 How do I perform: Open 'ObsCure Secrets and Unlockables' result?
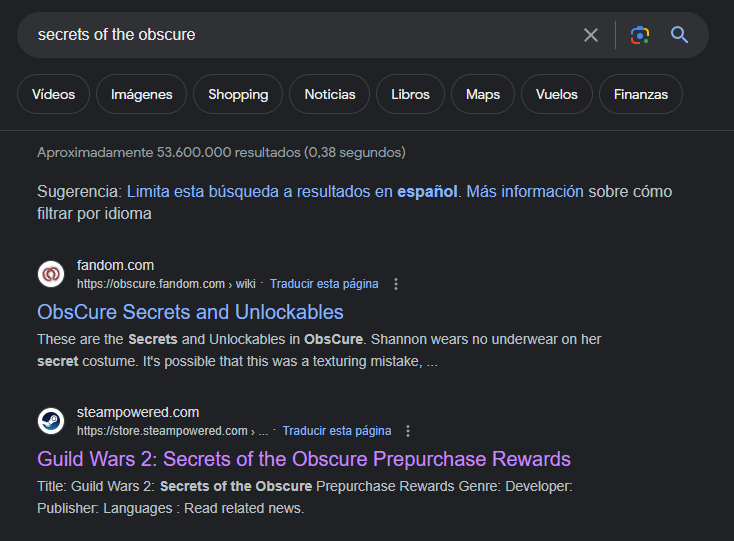pos(191,312)
